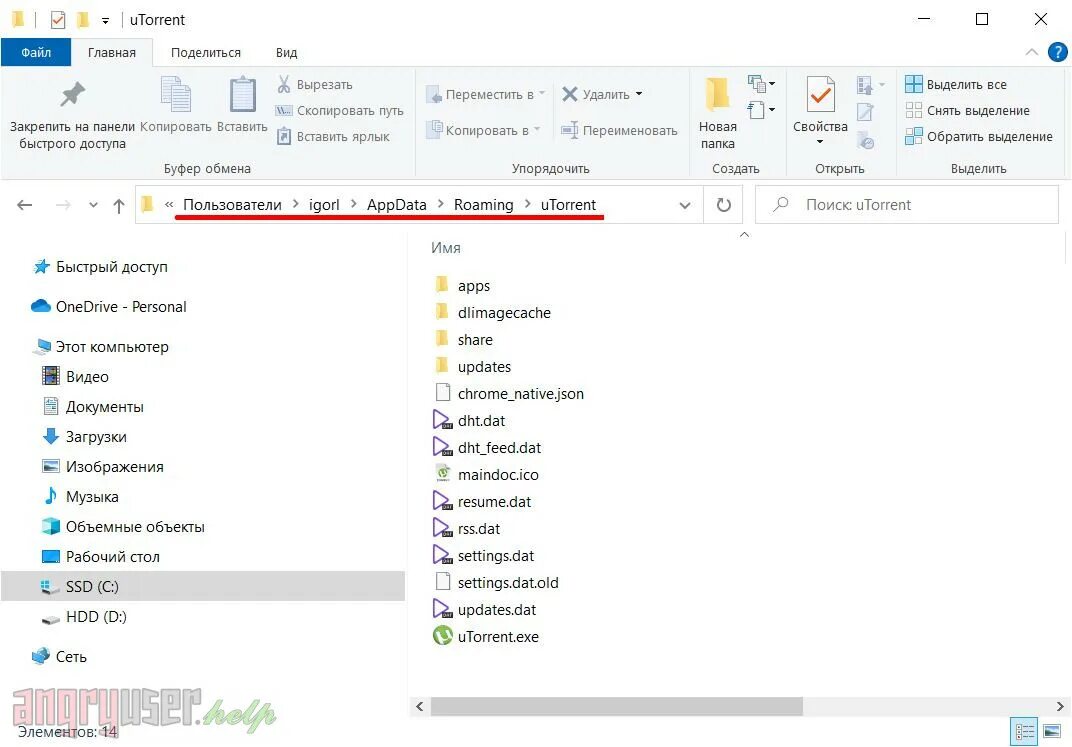The width and height of the screenshot is (1072, 747).
Task: Switch to Поделиться tab
Action: 206,53
